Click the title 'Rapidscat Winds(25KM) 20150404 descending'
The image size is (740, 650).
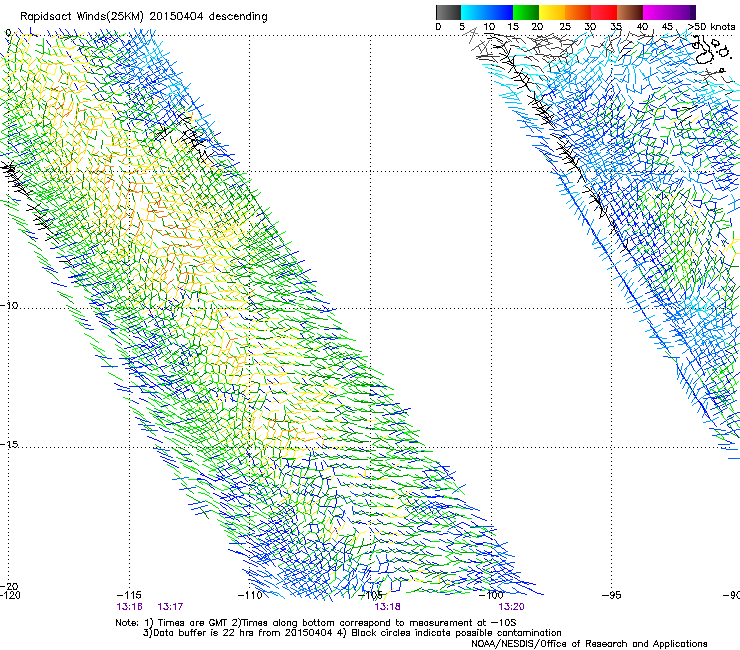coord(143,17)
